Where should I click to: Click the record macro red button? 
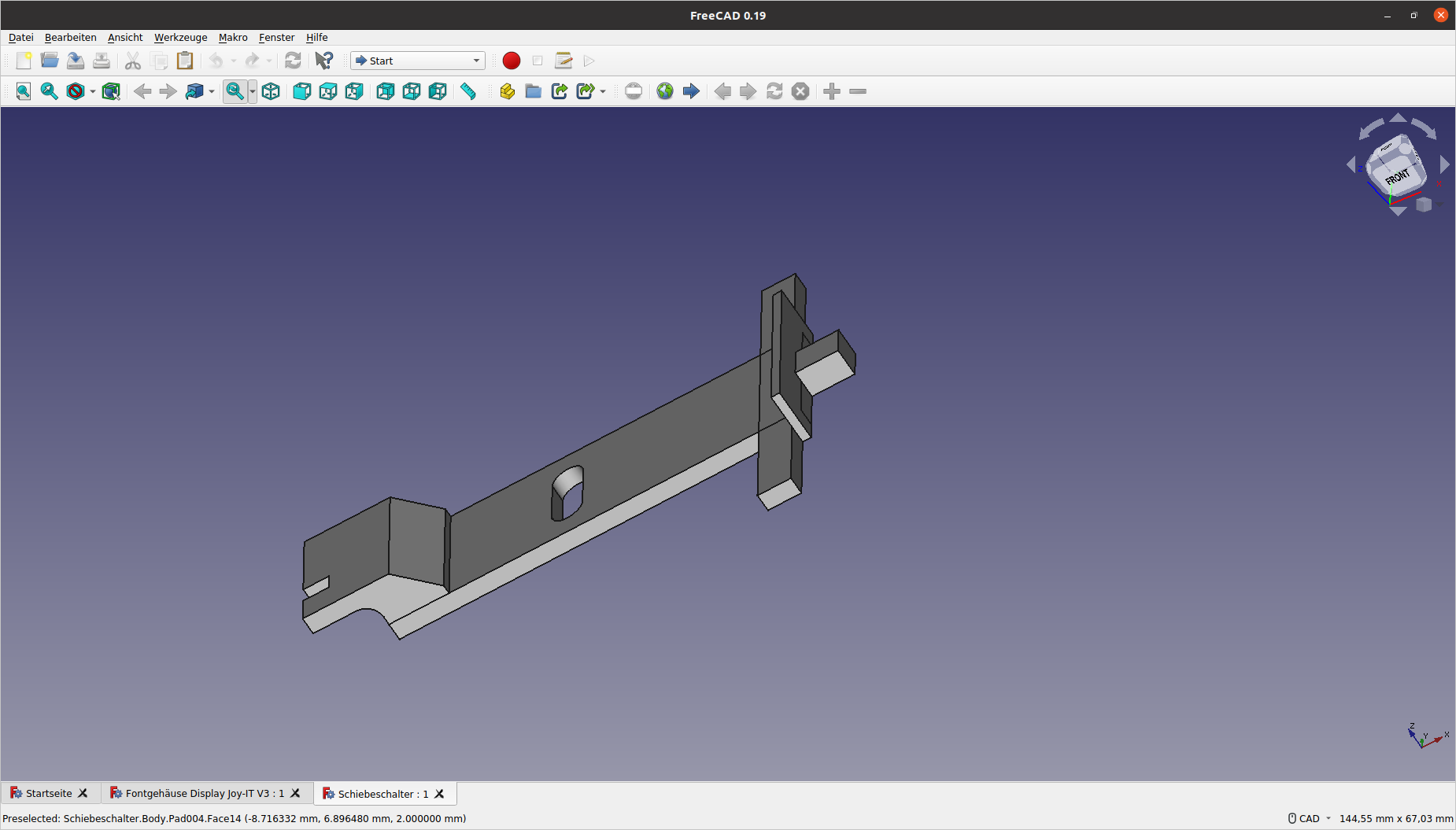pos(511,61)
